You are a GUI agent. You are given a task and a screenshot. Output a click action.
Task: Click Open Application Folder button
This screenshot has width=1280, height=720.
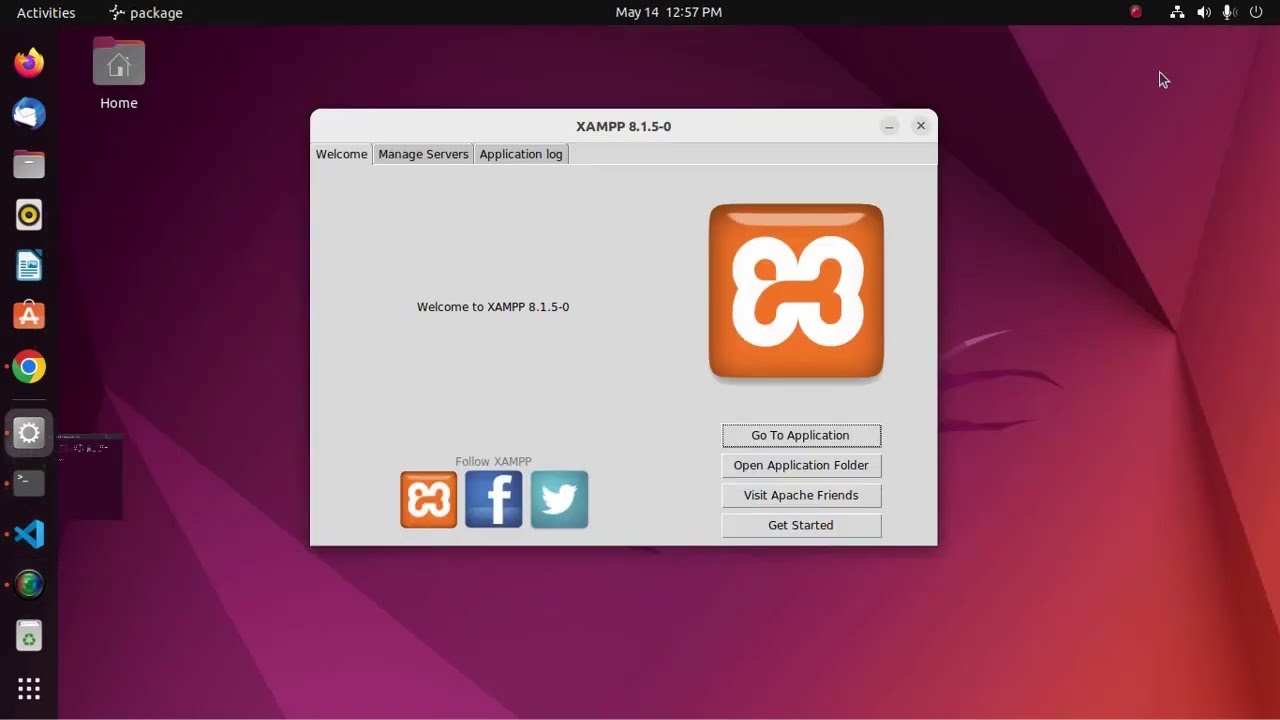801,465
